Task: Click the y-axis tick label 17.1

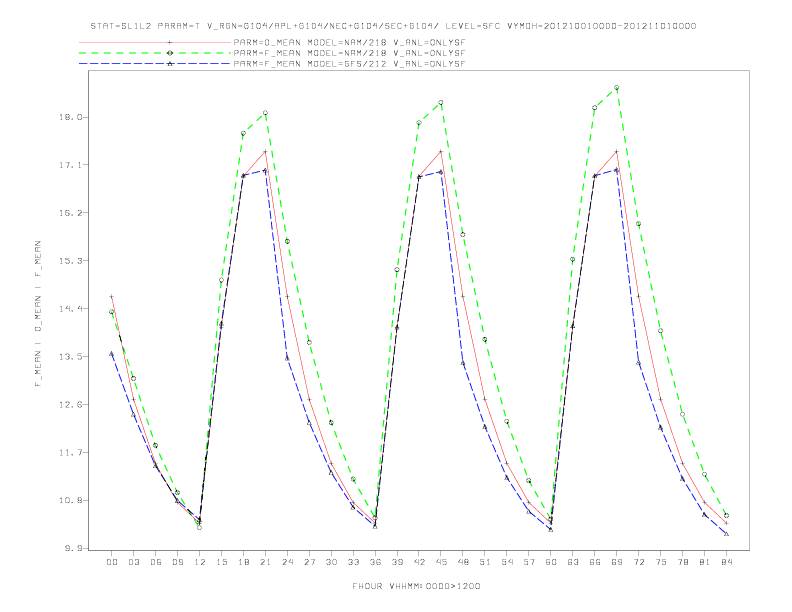Action: tap(70, 165)
